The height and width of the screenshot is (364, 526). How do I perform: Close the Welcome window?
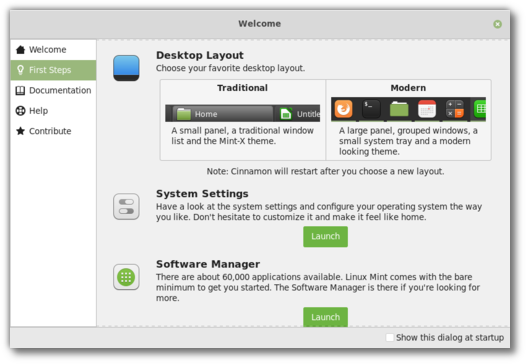tap(497, 24)
